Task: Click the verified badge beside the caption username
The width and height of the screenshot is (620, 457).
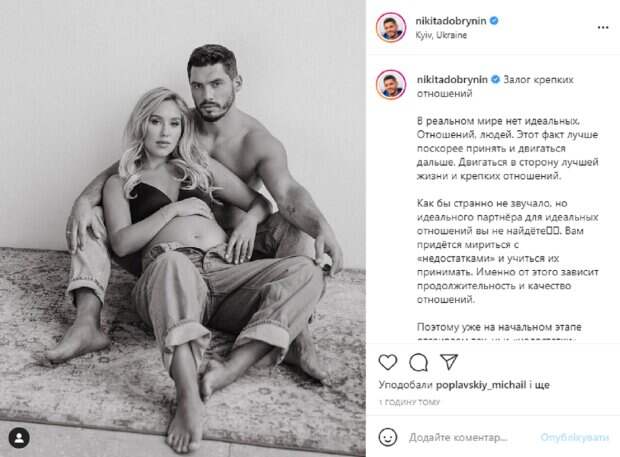Action: coord(495,79)
